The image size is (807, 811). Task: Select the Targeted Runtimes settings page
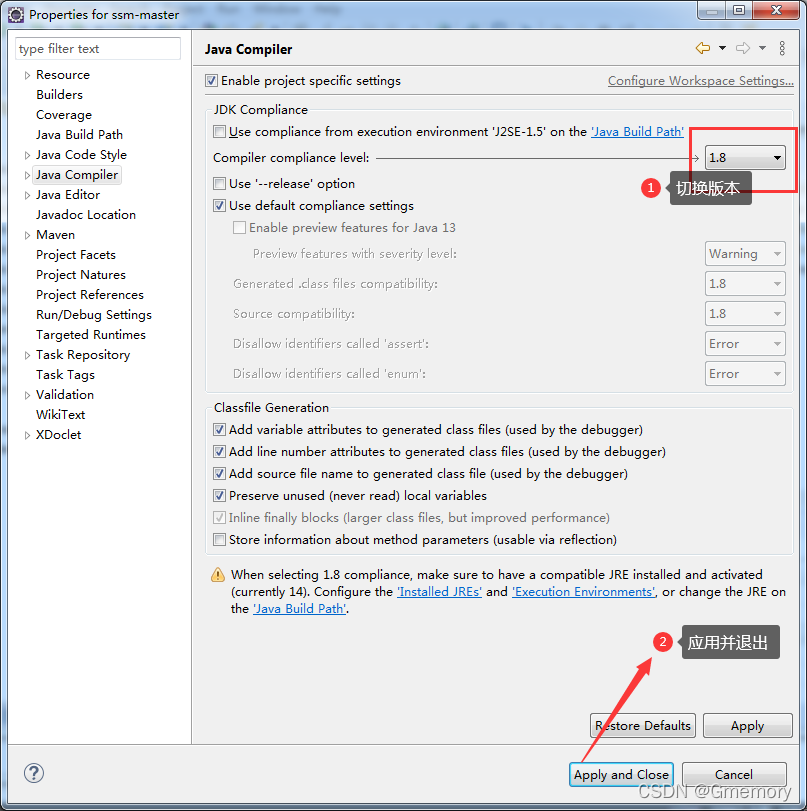(x=91, y=334)
